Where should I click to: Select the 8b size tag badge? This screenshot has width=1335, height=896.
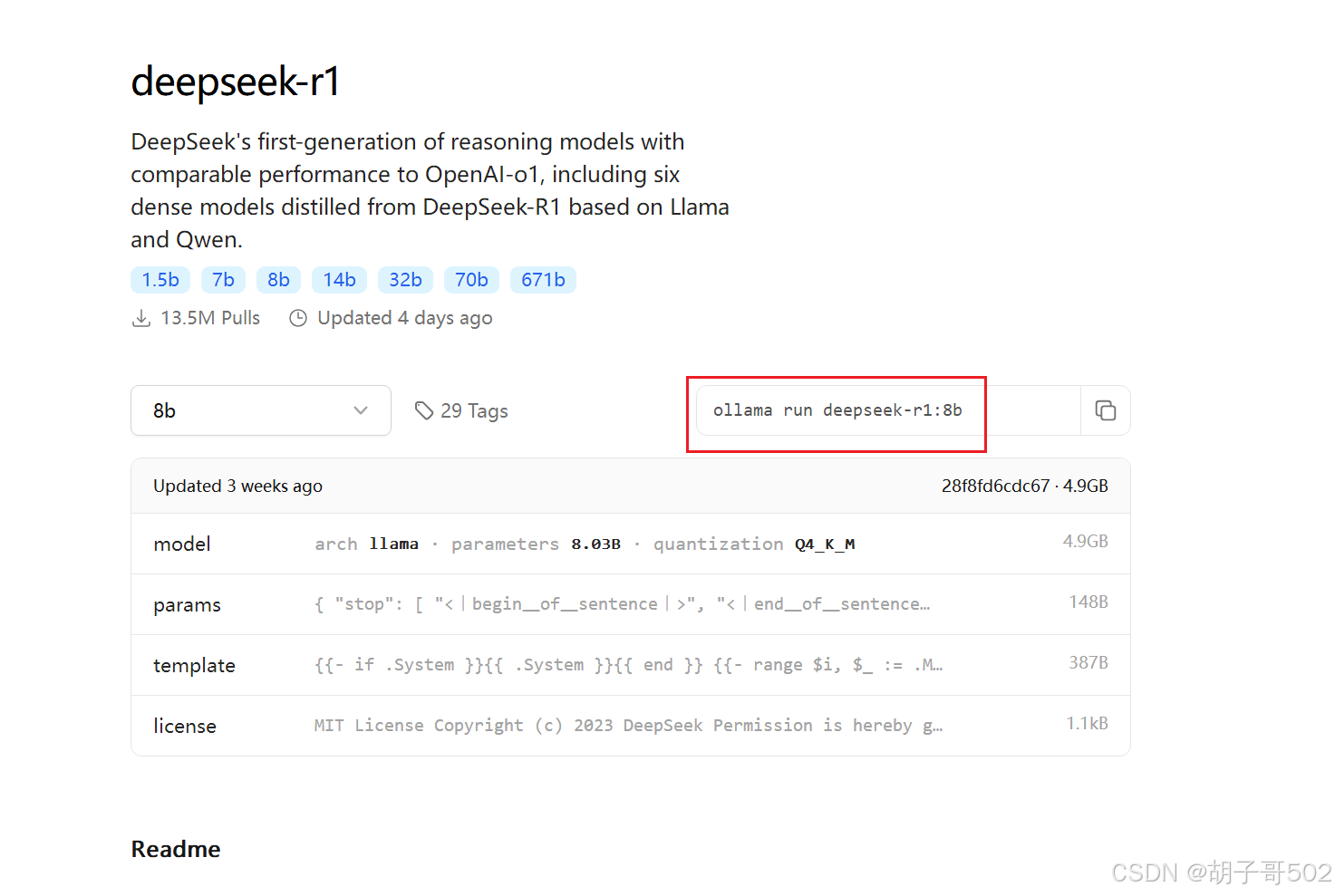tap(278, 280)
